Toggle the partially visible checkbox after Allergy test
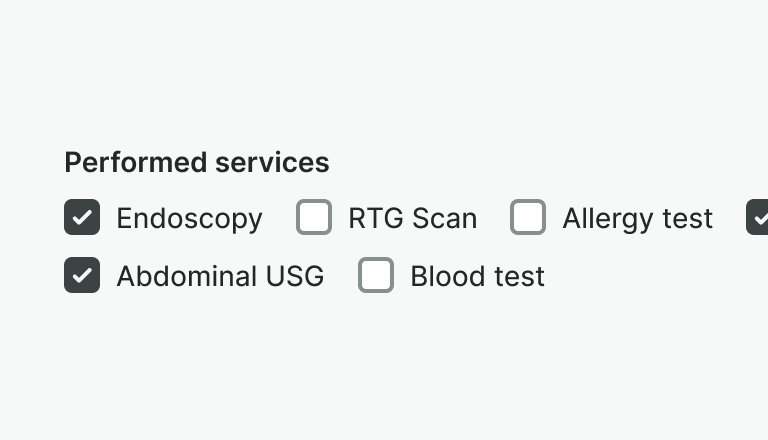The width and height of the screenshot is (768, 440). coord(758,217)
